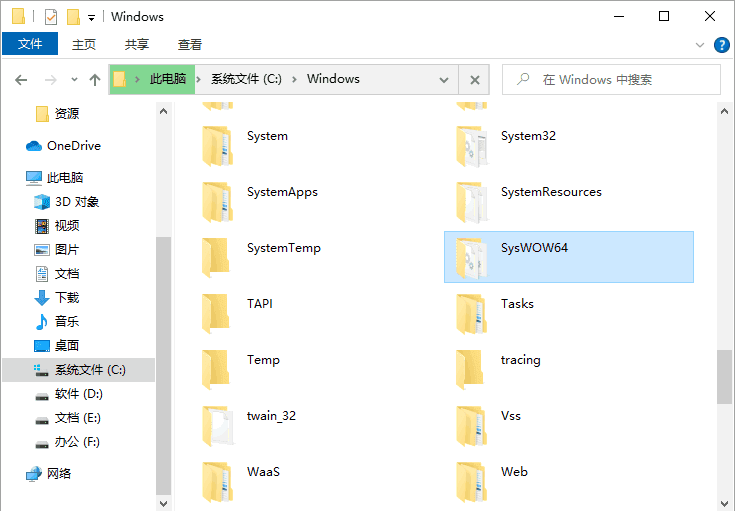
Task: Select the SystemResources folder icon
Action: pyautogui.click(x=472, y=202)
